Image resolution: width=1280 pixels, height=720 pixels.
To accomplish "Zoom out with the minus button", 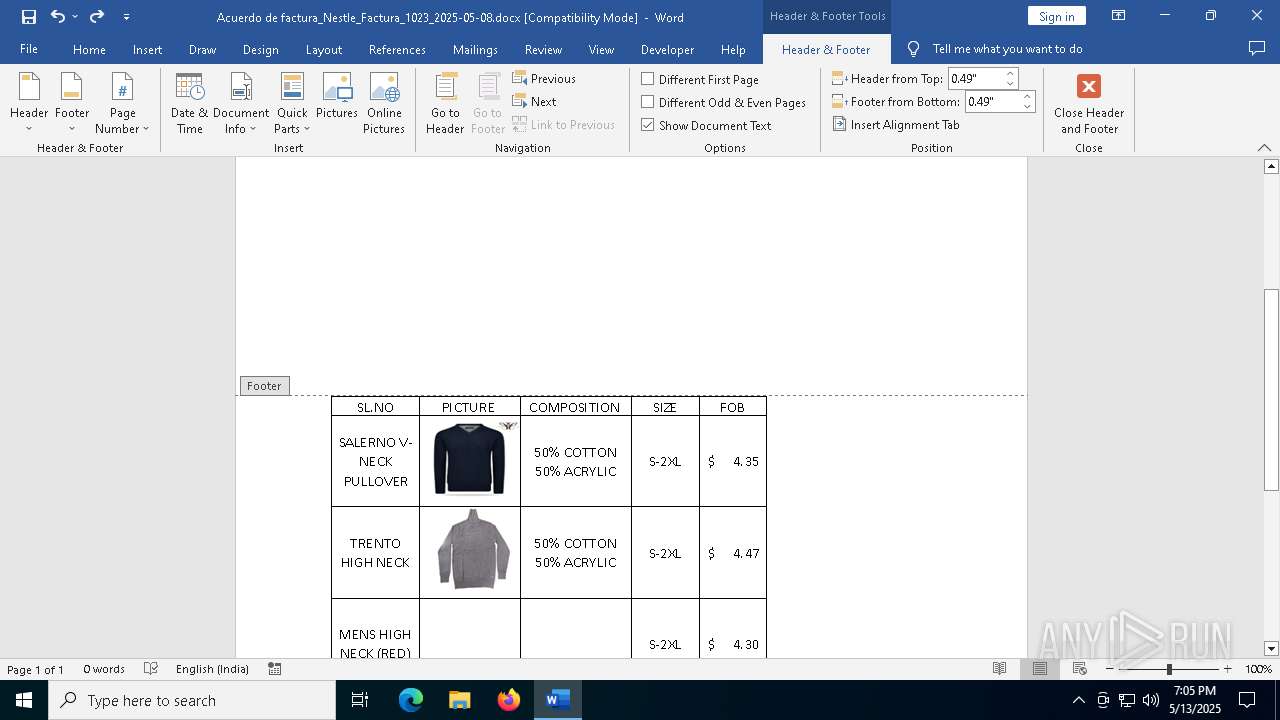I will [1110, 669].
